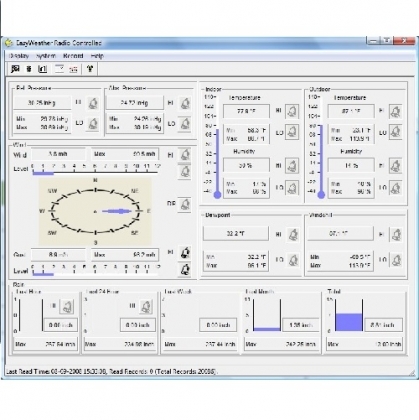The width and height of the screenshot is (419, 420).
Task: Select the Outdoor Humidity current value
Action: click(351, 165)
